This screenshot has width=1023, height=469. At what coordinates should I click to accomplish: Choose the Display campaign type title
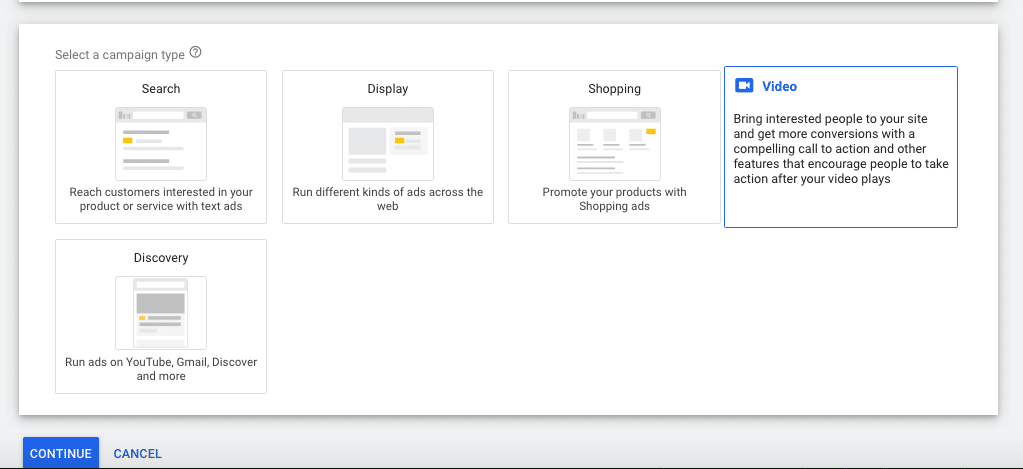coord(388,89)
